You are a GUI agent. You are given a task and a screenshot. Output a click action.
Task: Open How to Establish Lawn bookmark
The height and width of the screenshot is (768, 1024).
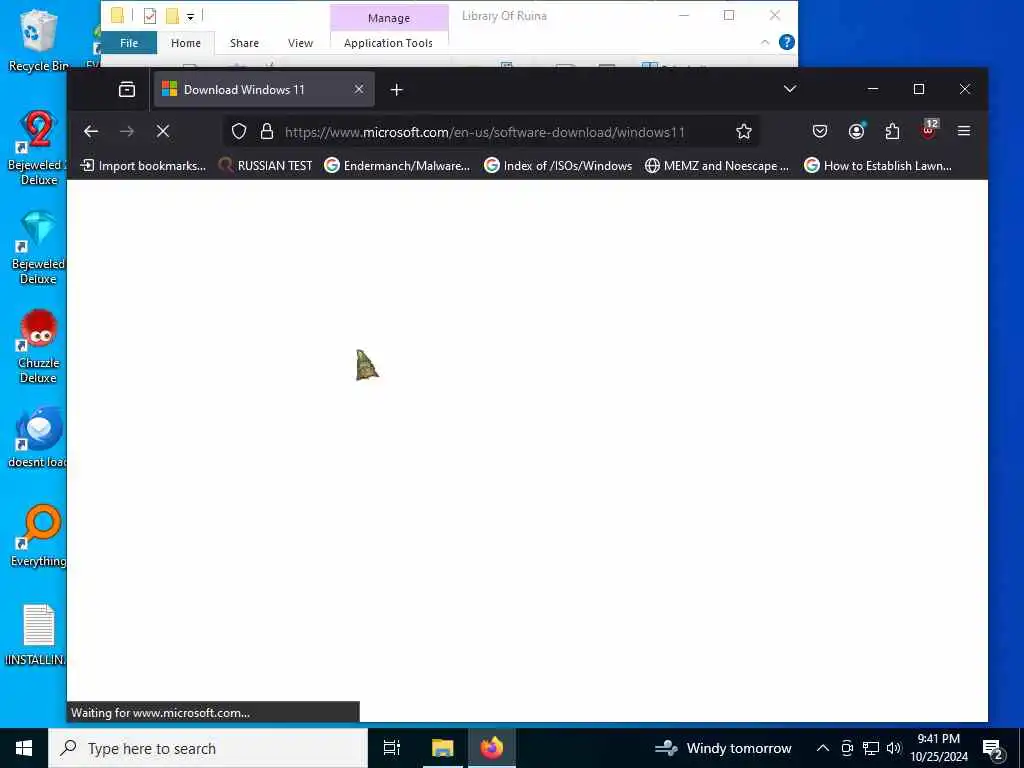click(x=878, y=166)
